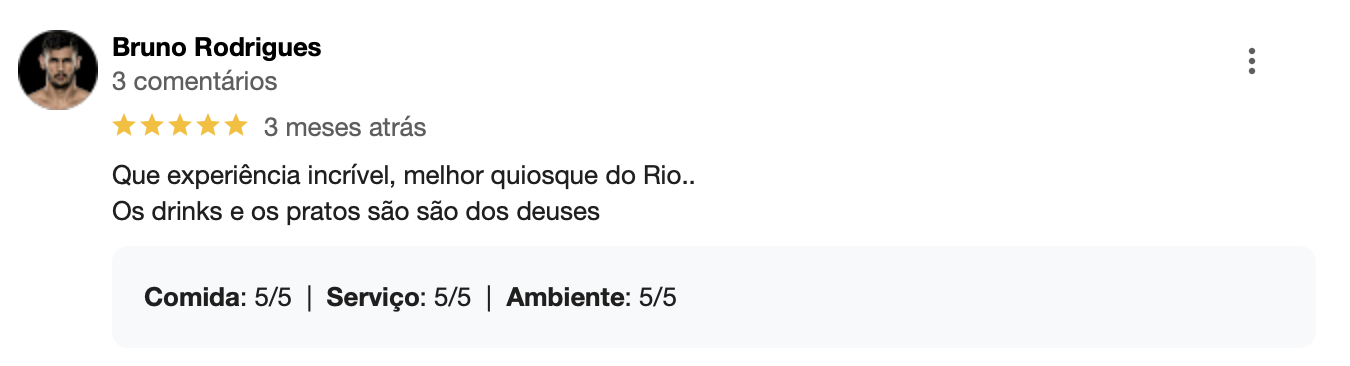Click the 5/5 score beside Ambiente
The width and height of the screenshot is (1350, 366).
click(658, 297)
